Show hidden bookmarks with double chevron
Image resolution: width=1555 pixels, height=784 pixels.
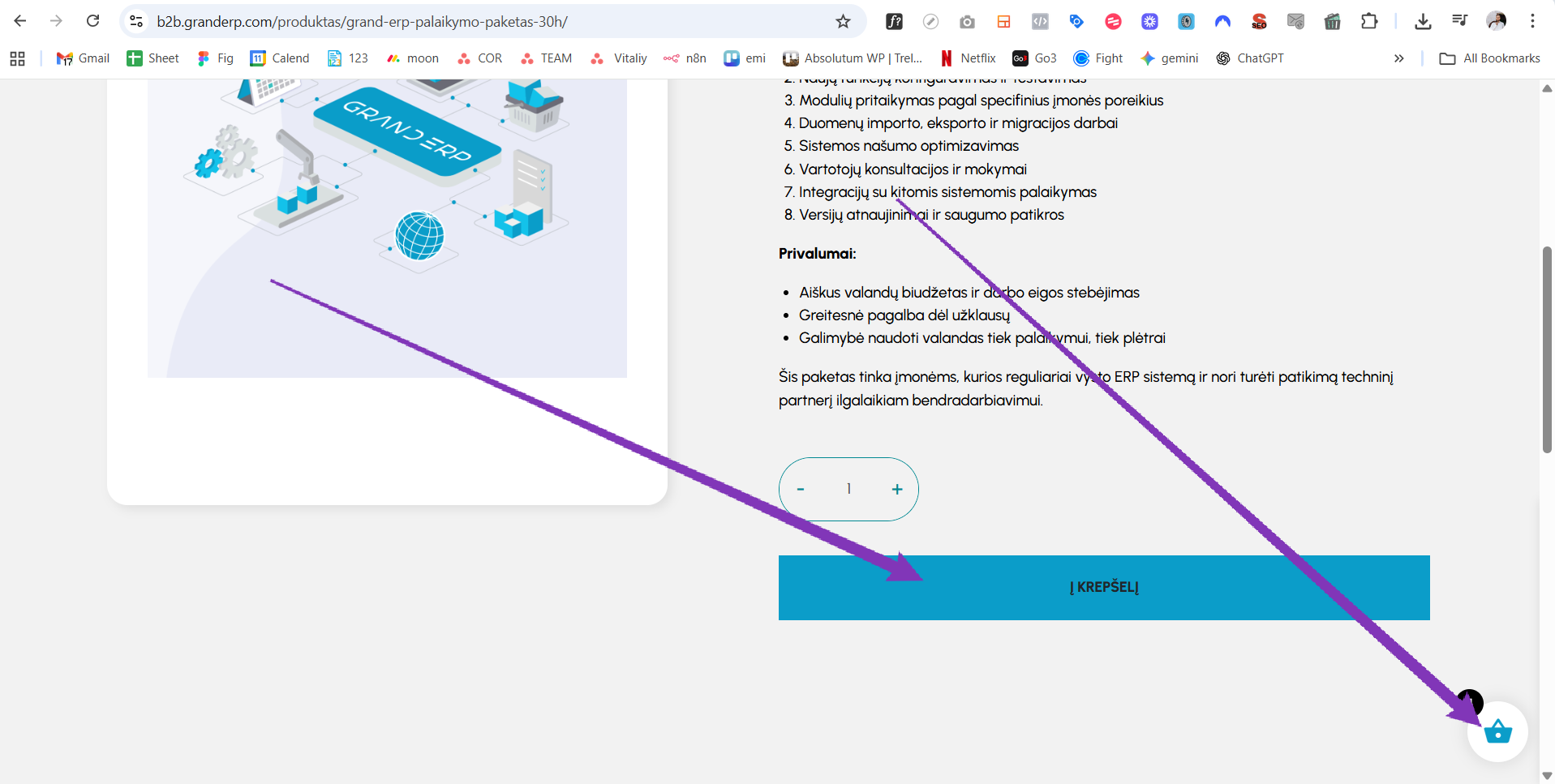click(1398, 58)
